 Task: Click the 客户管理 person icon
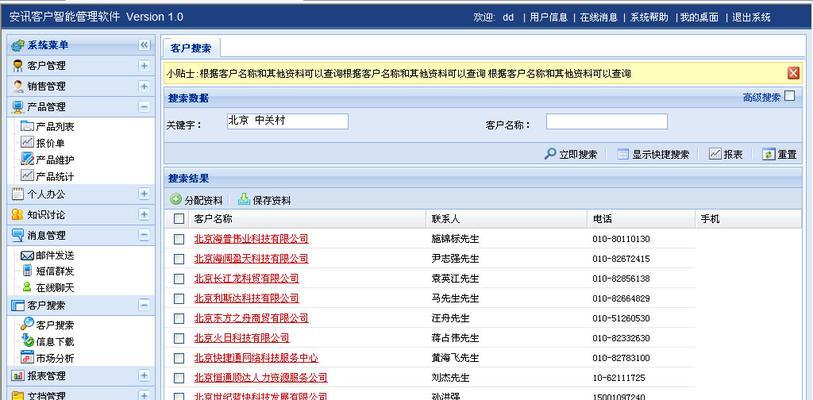click(18, 66)
